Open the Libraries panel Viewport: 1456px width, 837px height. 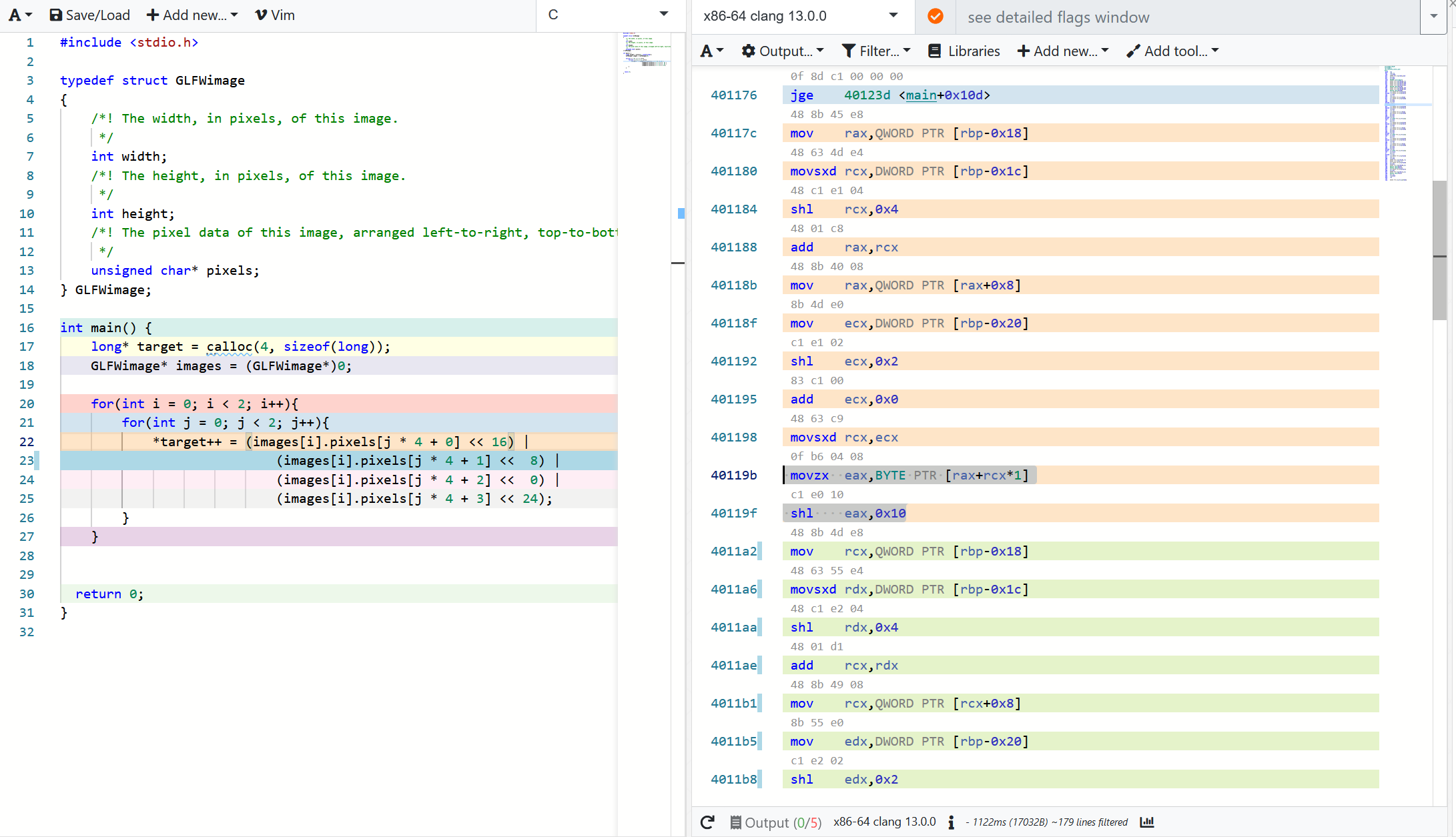(963, 51)
